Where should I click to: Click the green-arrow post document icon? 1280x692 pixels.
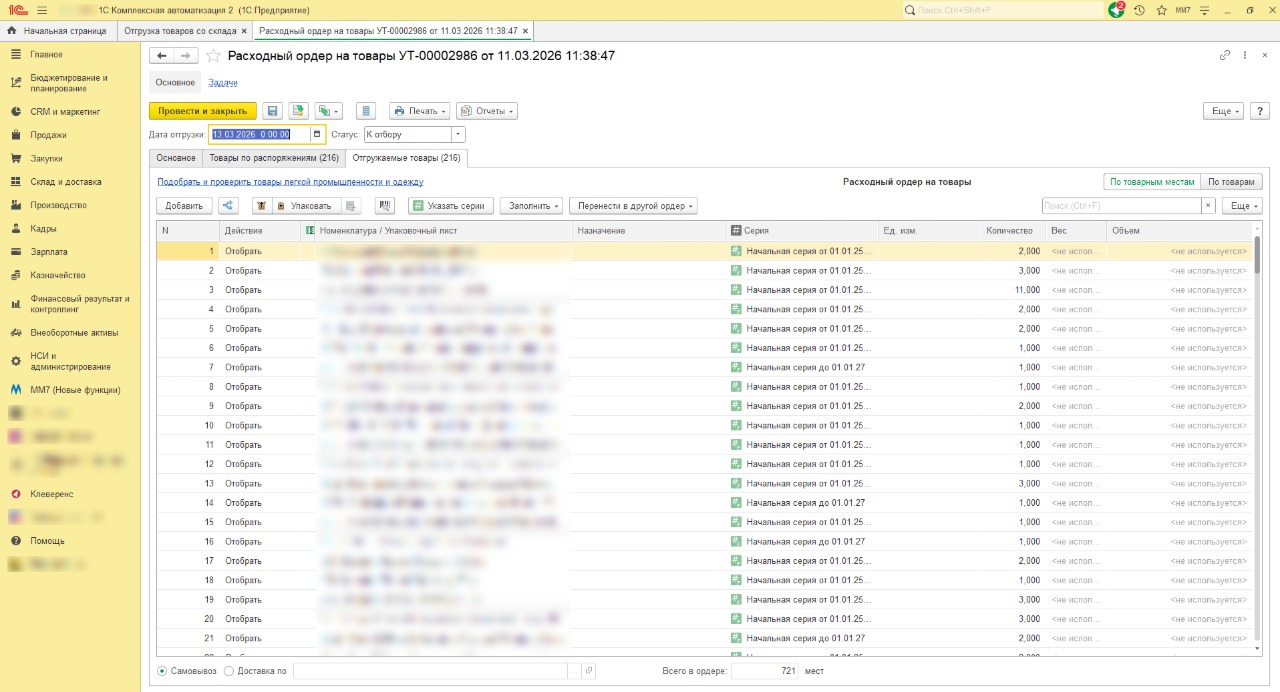299,111
